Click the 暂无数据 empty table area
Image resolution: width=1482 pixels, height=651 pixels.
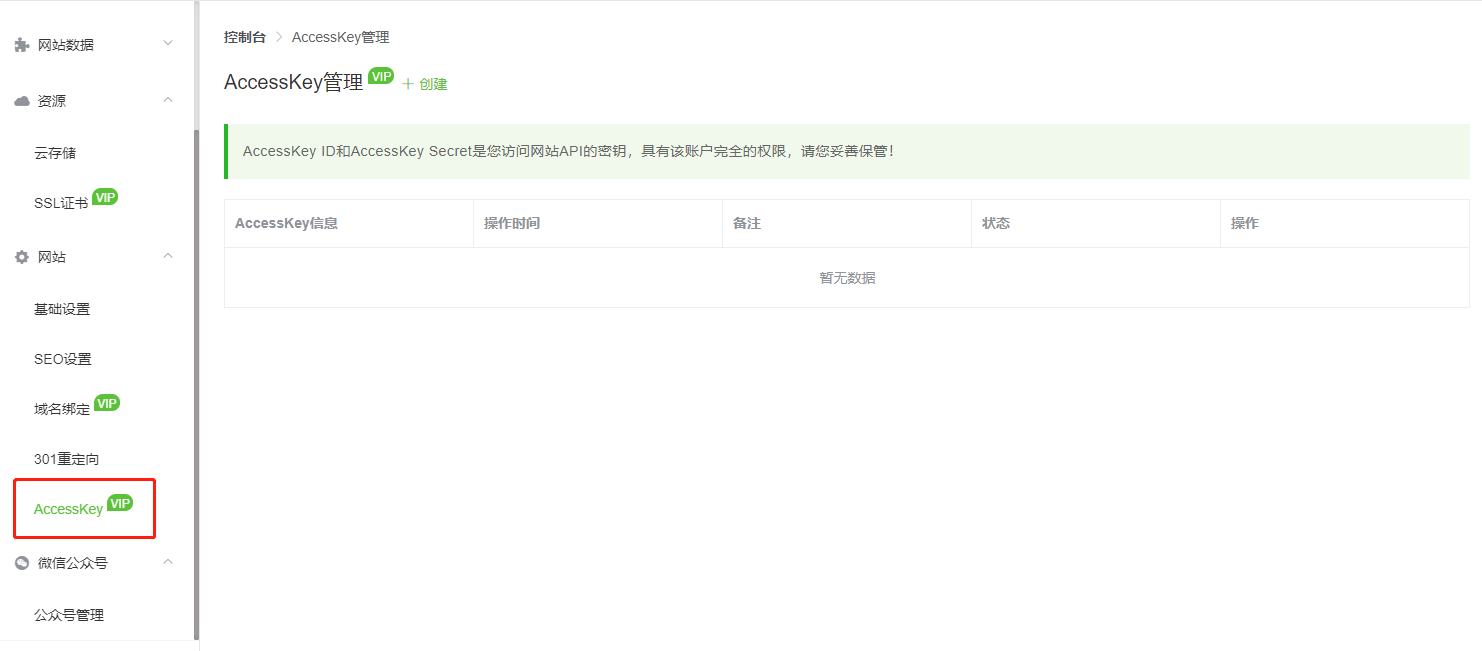pyautogui.click(x=847, y=277)
